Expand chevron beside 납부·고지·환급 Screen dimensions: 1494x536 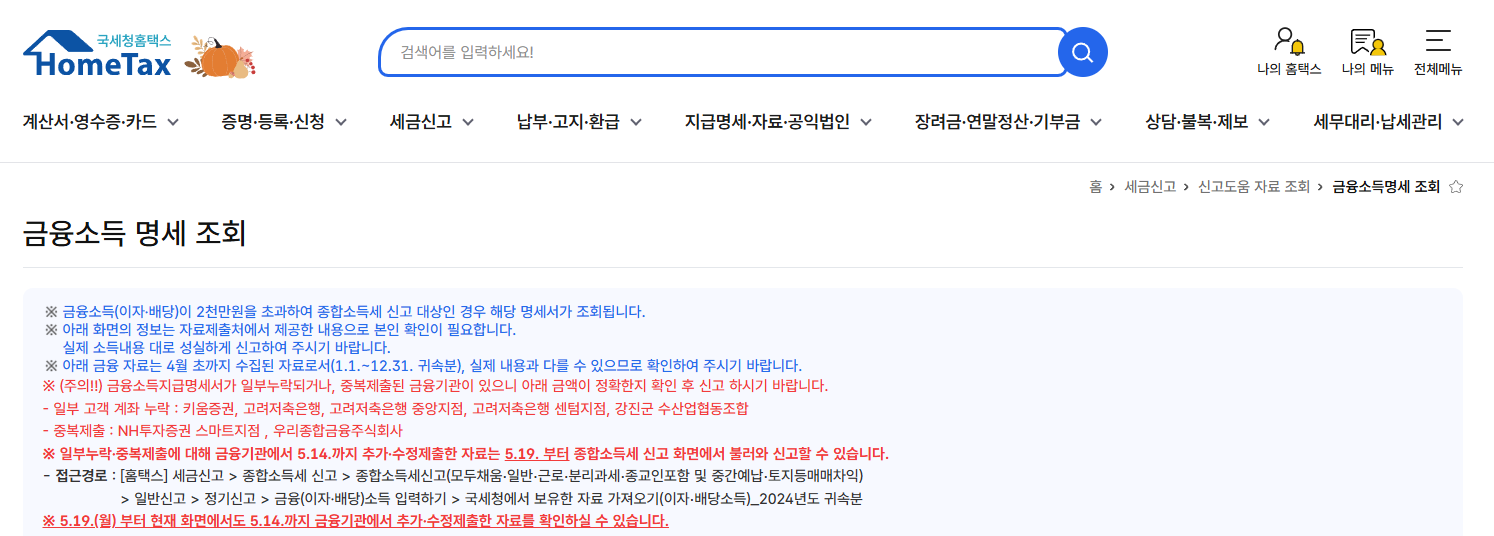[636, 123]
